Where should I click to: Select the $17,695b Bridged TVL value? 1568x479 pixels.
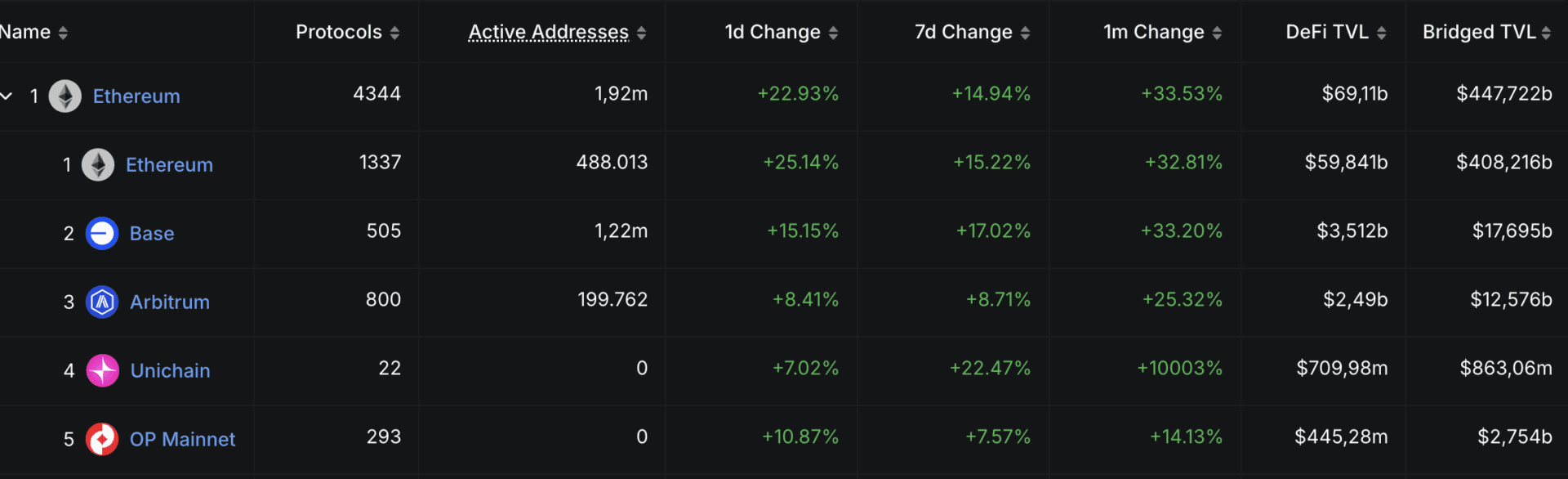point(1512,231)
